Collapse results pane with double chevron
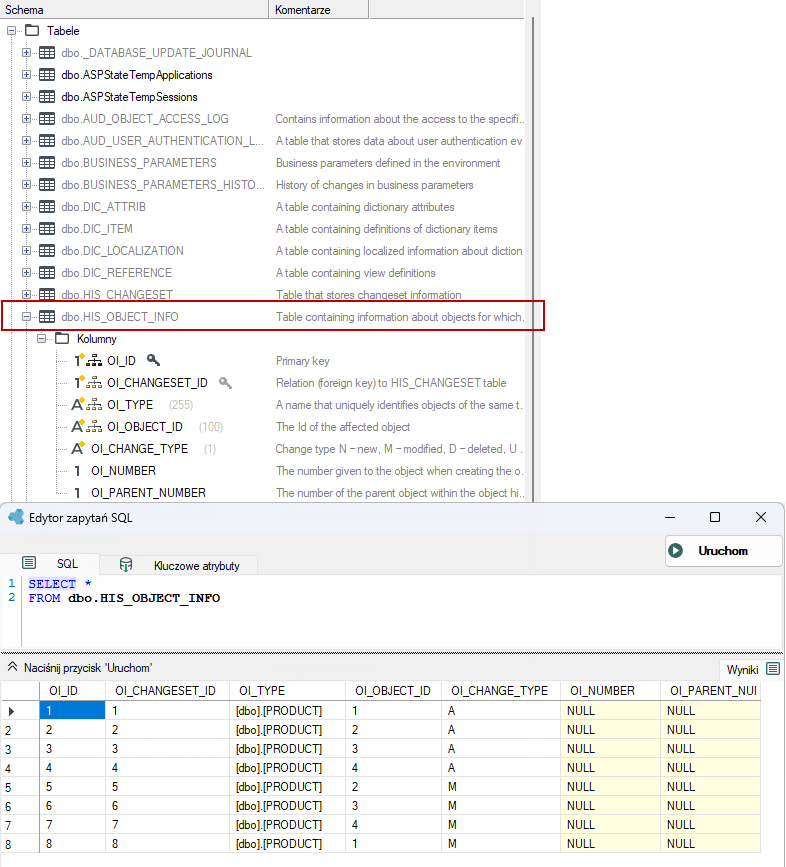The image size is (786, 867). click(12, 667)
